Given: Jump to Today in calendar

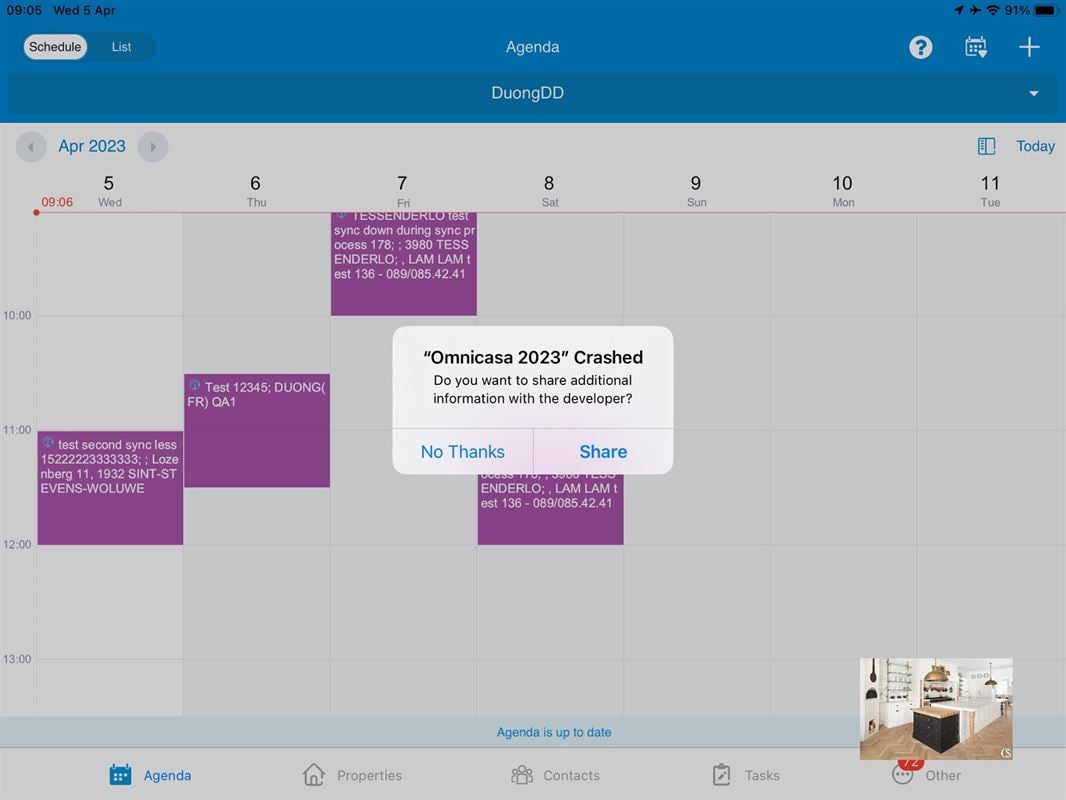Looking at the screenshot, I should pos(1035,146).
